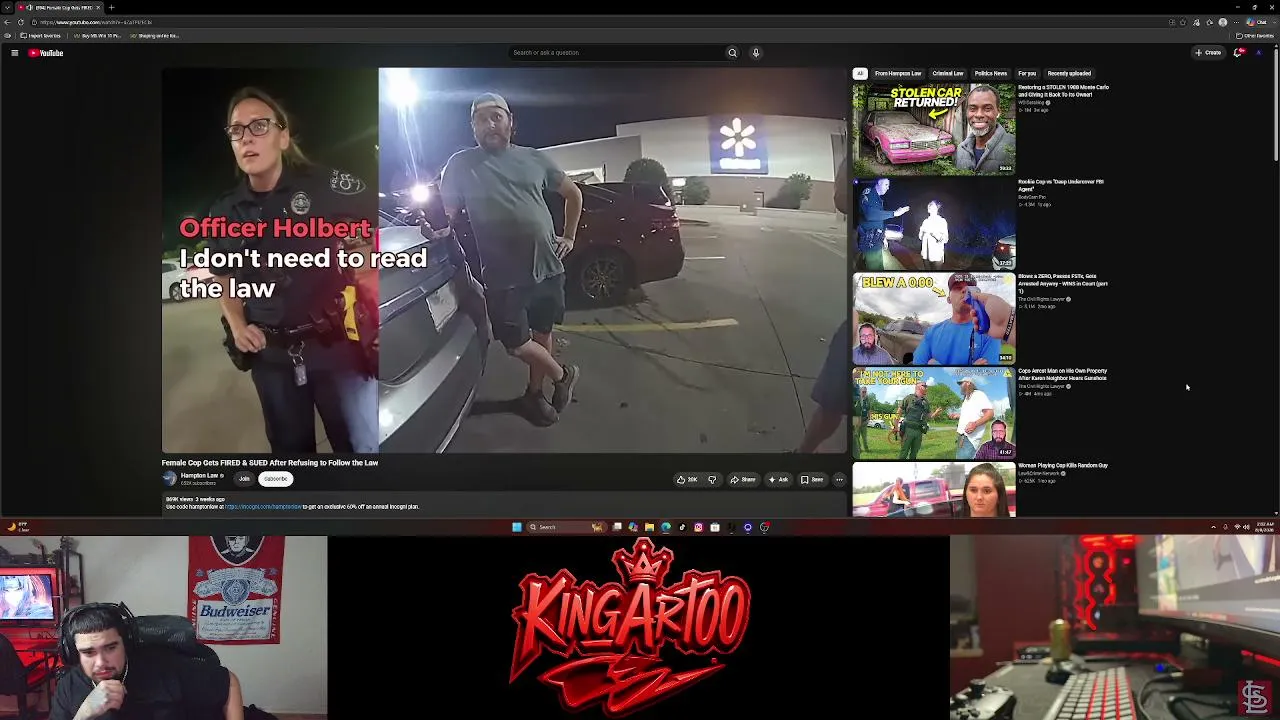Image resolution: width=1280 pixels, height=720 pixels.
Task: Click the taskbar clock and date
Action: point(1265,527)
